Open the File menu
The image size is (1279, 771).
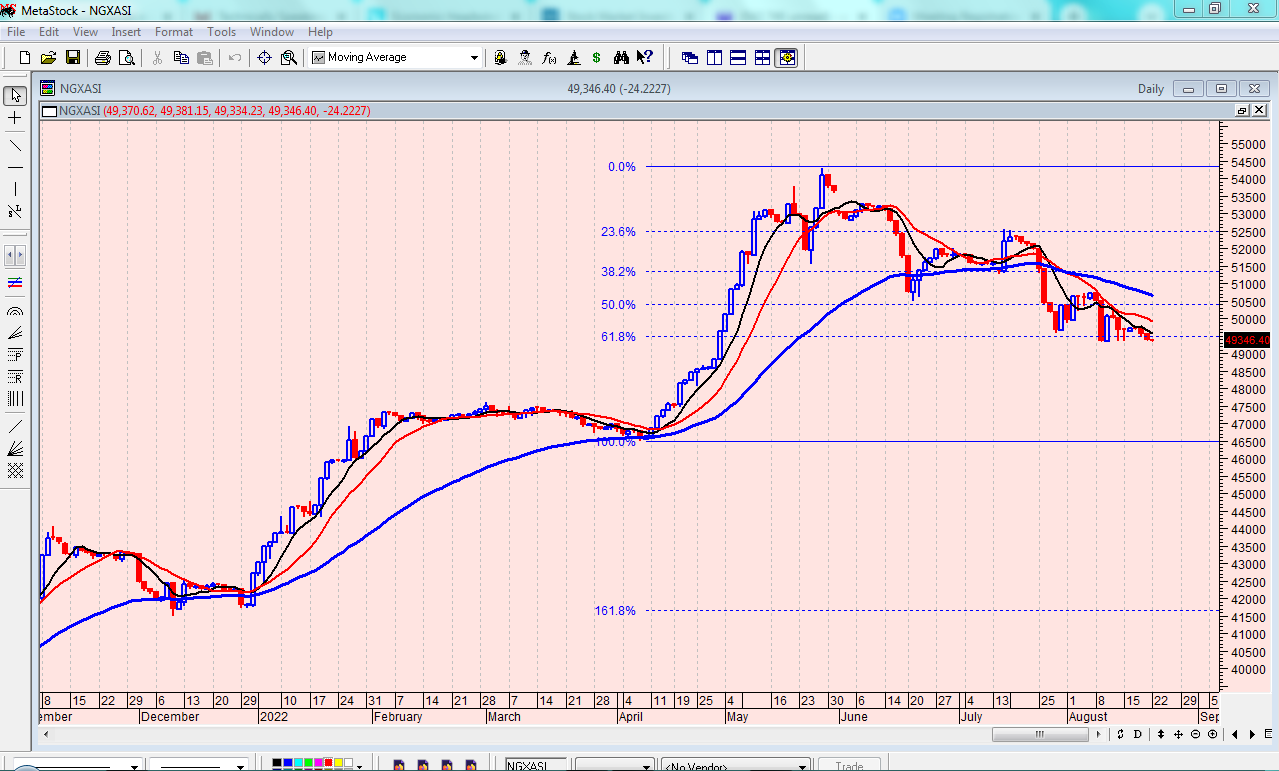click(x=16, y=32)
